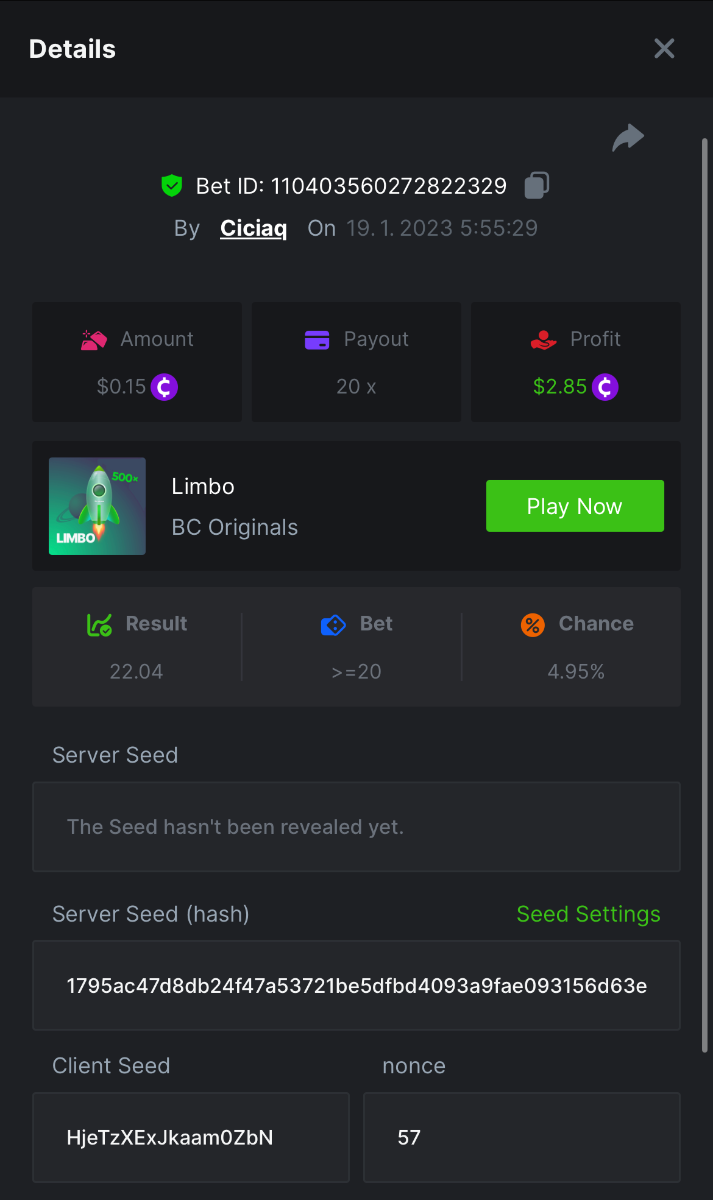Click the green Result chart icon
This screenshot has height=1200, width=713.
click(99, 625)
